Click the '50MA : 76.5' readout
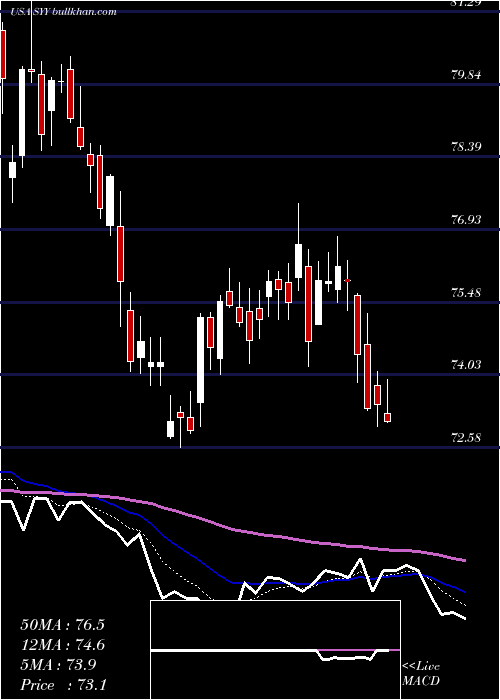The height and width of the screenshot is (700, 500). [x=62, y=625]
